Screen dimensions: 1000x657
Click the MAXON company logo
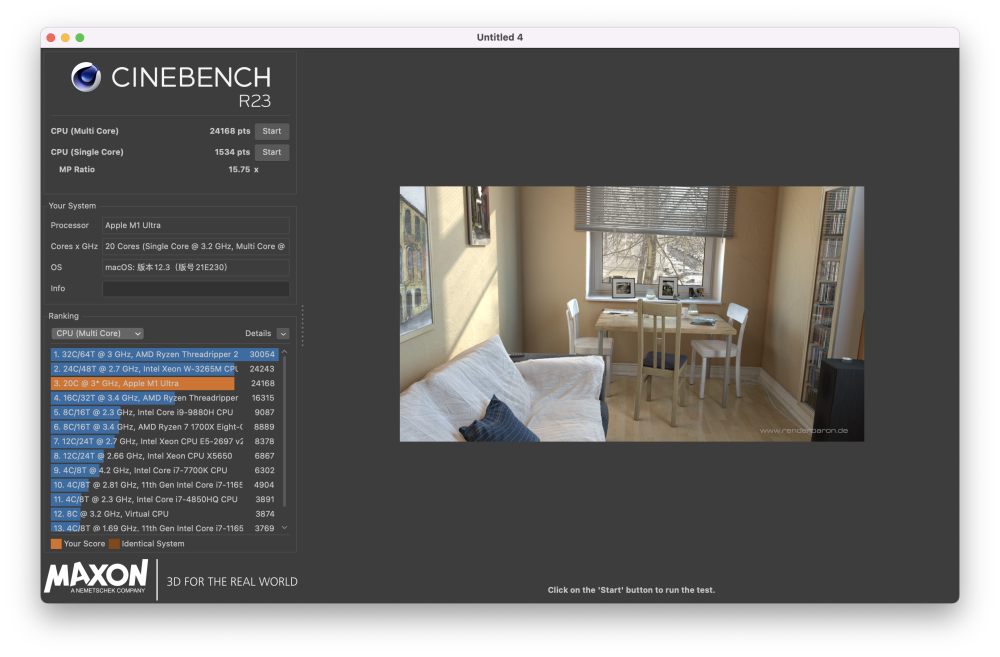pyautogui.click(x=96, y=577)
